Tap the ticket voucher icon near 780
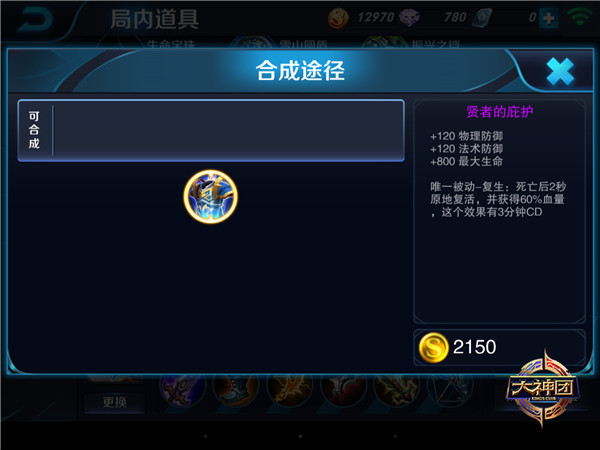This screenshot has width=600, height=450. (481, 18)
